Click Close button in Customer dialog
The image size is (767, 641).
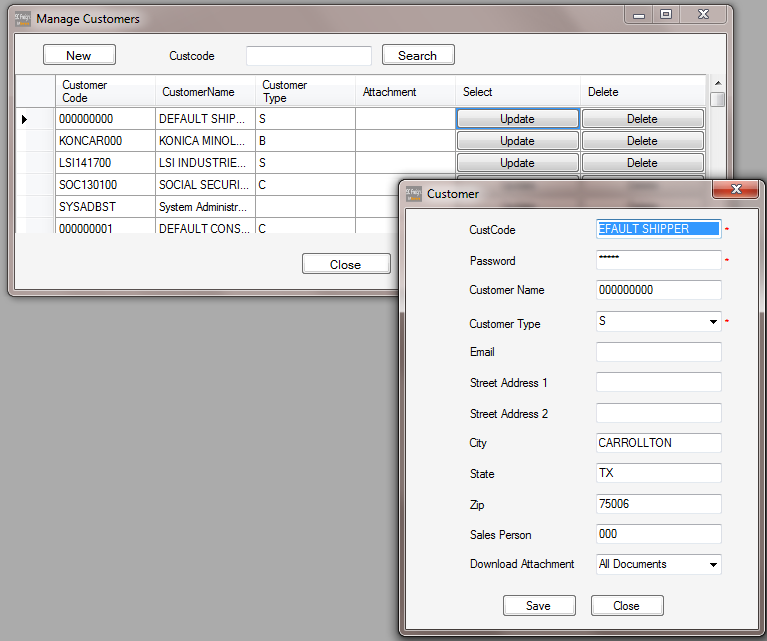coord(627,606)
